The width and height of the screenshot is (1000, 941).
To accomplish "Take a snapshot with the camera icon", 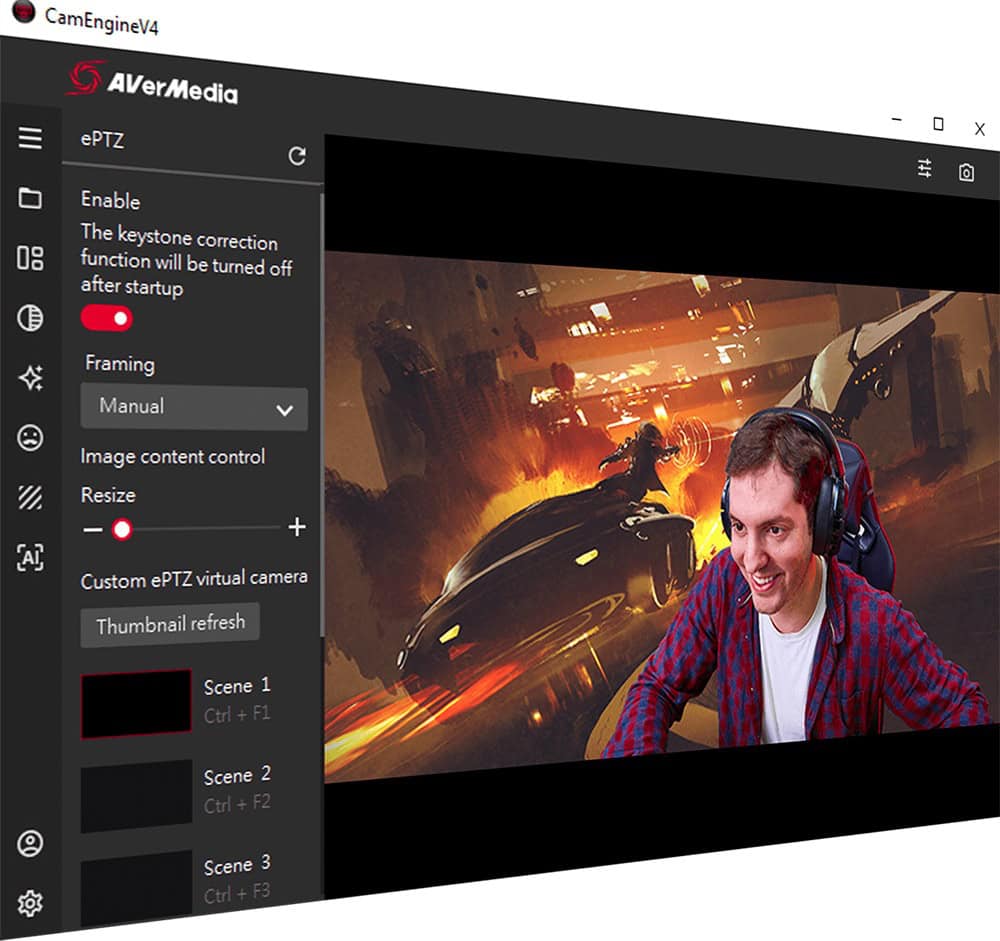I will coord(966,172).
